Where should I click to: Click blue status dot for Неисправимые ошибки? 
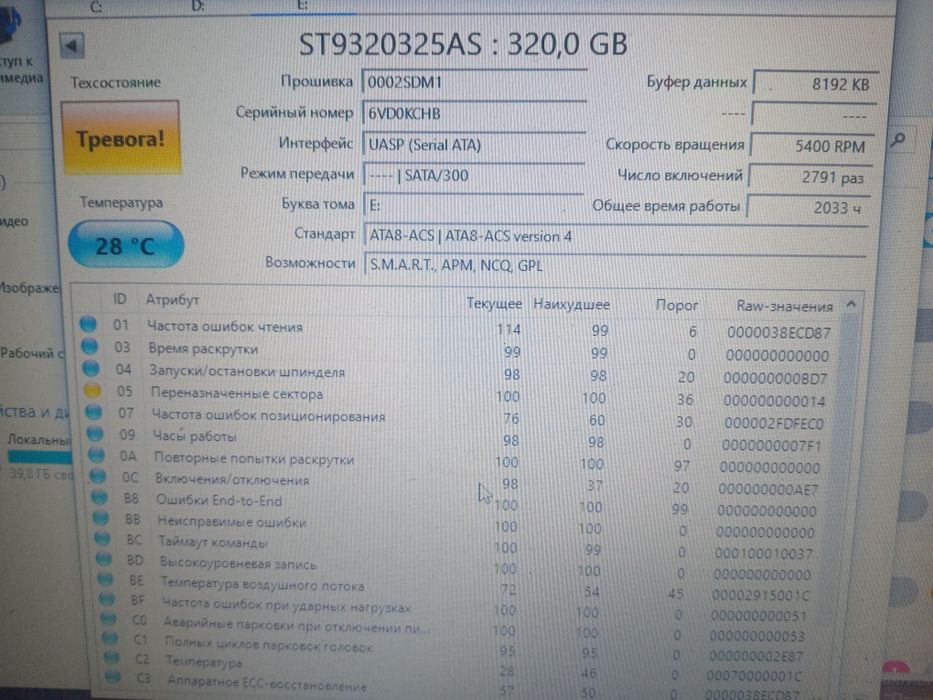(101, 518)
